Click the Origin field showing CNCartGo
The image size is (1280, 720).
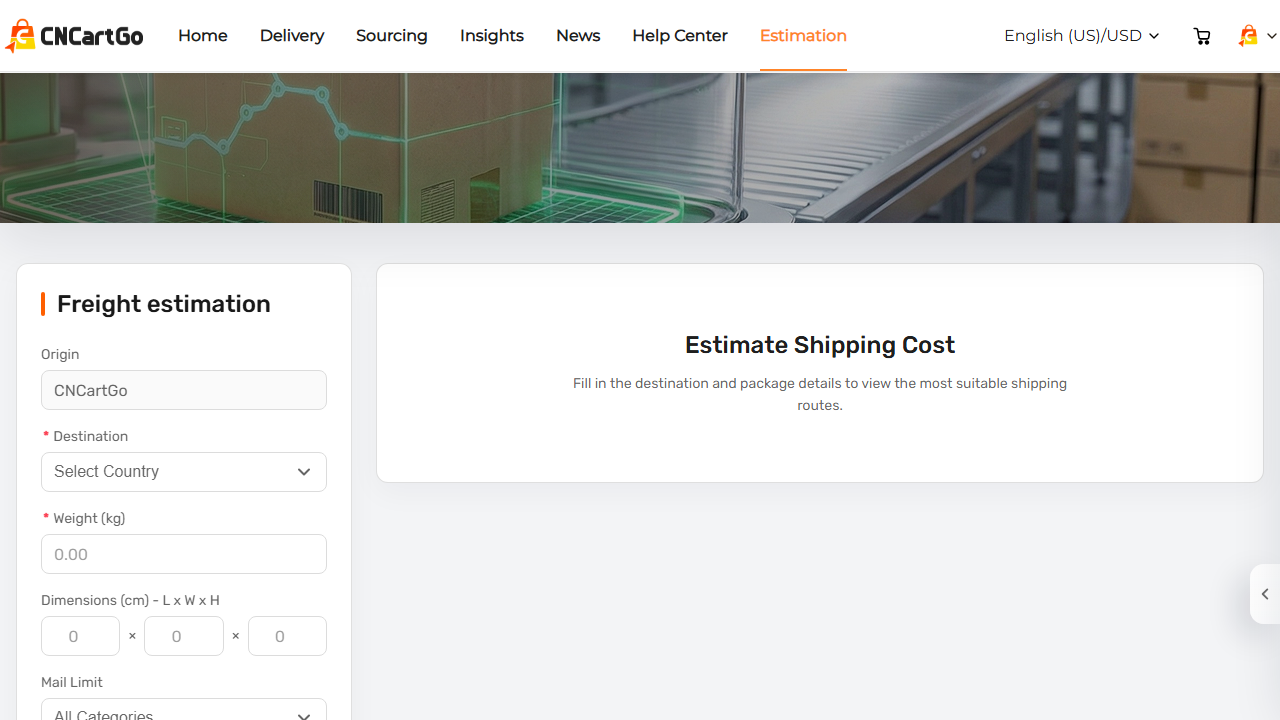click(x=184, y=390)
